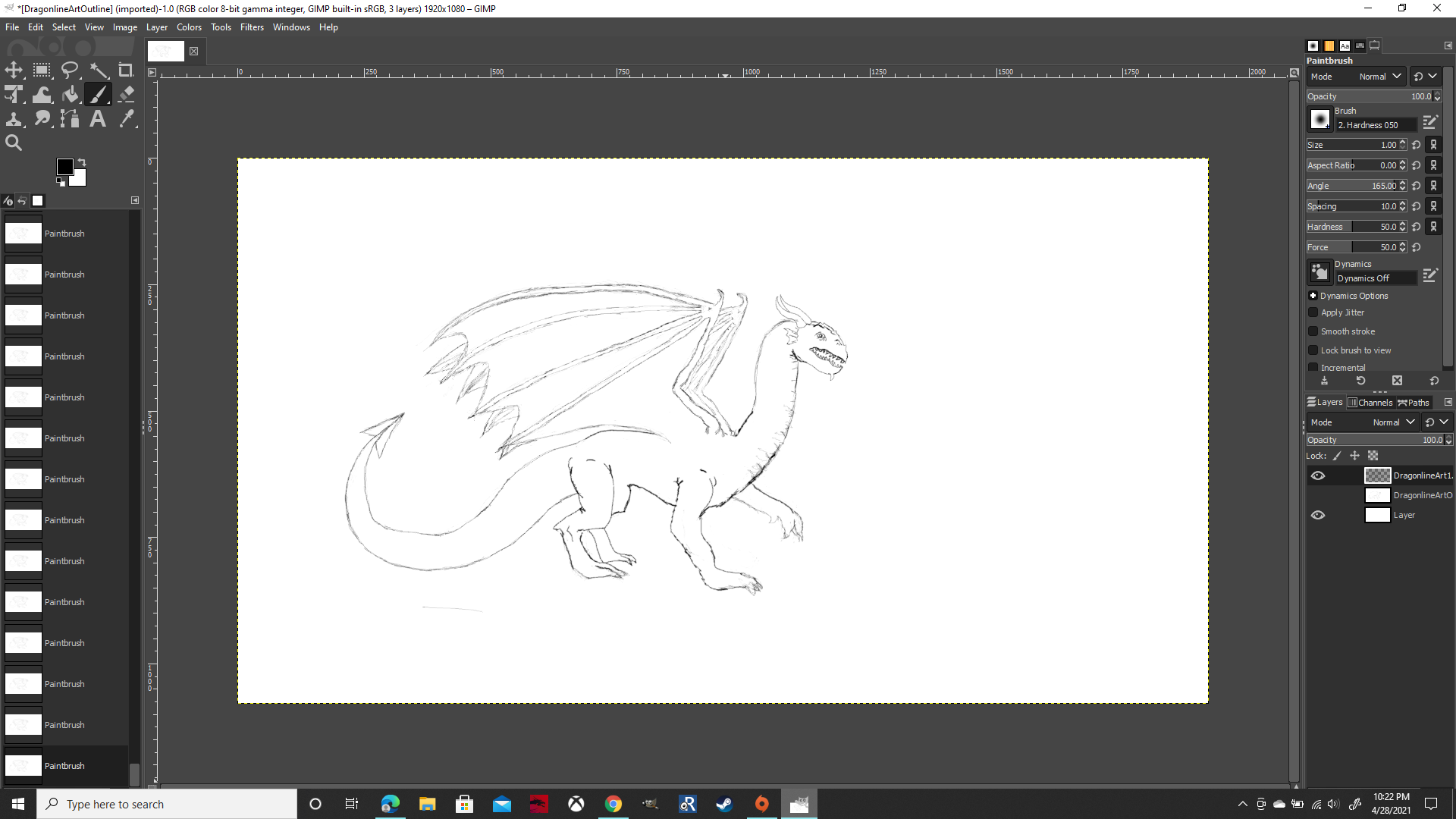Image resolution: width=1456 pixels, height=819 pixels.
Task: Enable the Smooth stroke checkbox
Action: (1313, 331)
